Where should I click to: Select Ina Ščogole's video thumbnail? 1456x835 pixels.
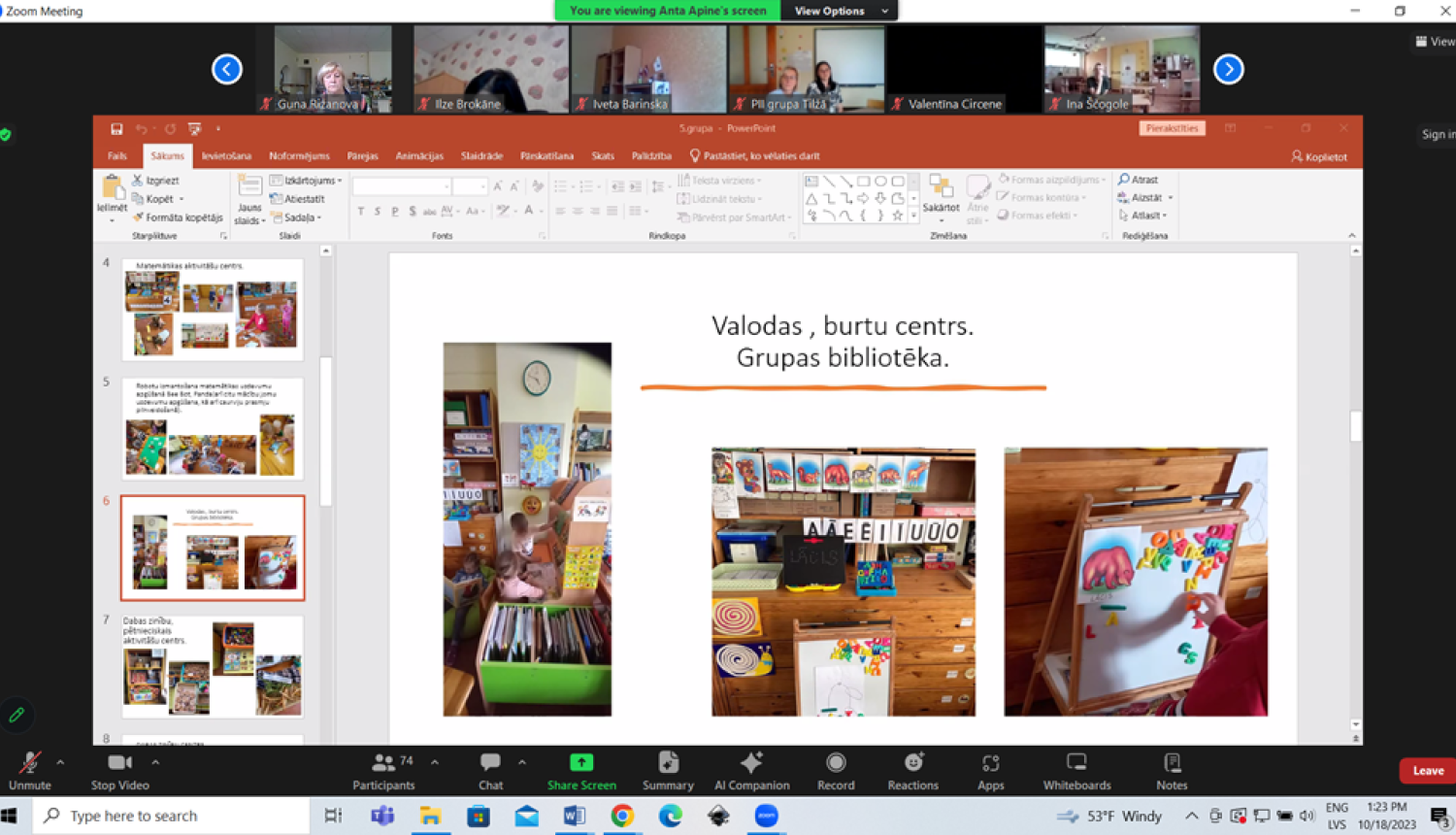(x=1121, y=69)
